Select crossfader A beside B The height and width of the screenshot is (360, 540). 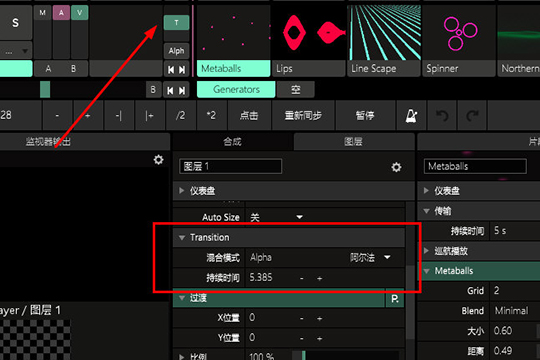(49, 69)
